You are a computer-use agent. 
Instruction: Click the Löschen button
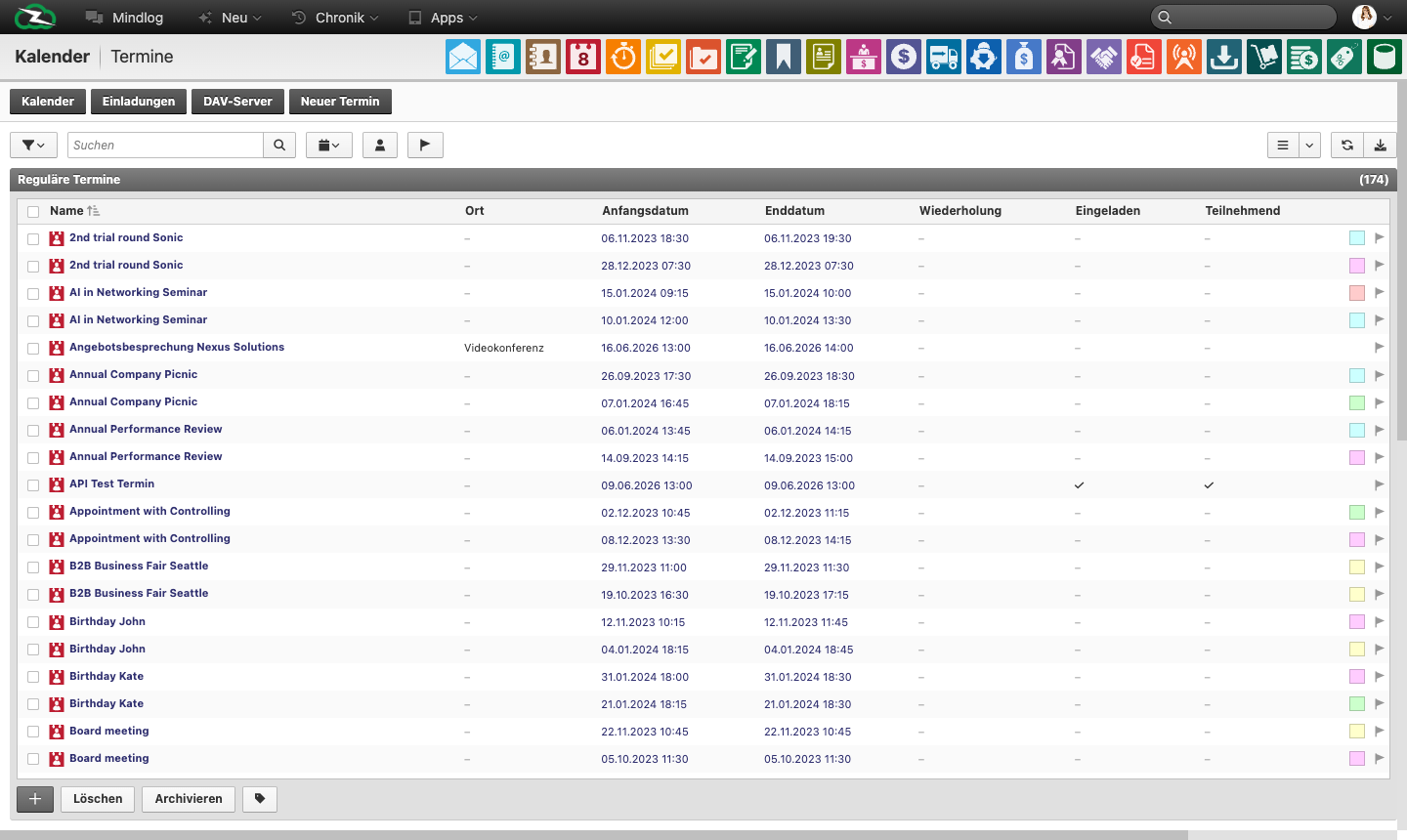coord(98,799)
